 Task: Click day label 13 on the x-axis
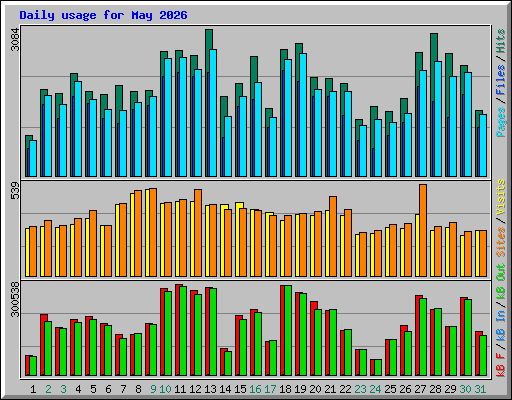point(210,389)
